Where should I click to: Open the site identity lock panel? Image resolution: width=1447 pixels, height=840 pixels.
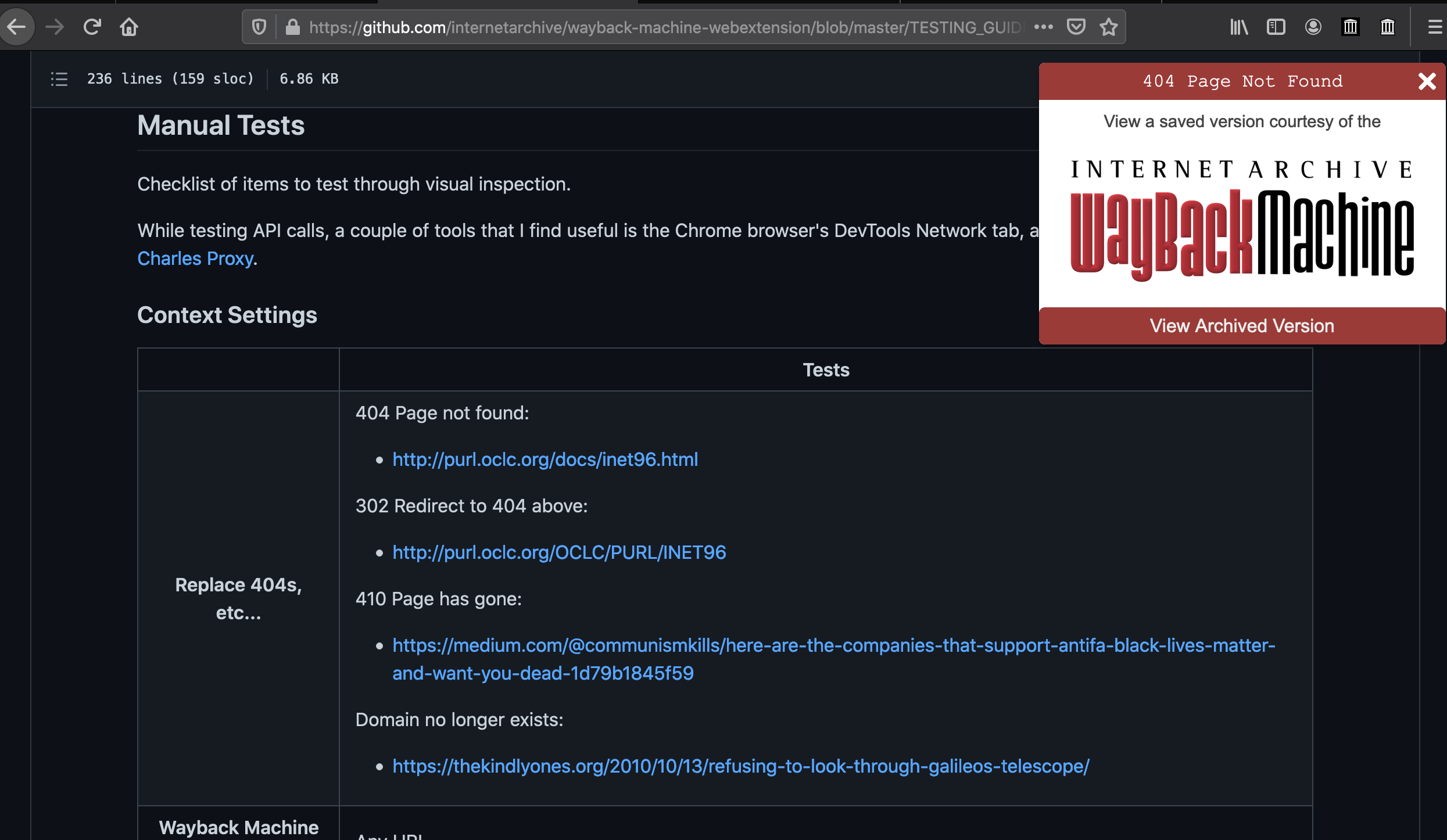pyautogui.click(x=292, y=27)
